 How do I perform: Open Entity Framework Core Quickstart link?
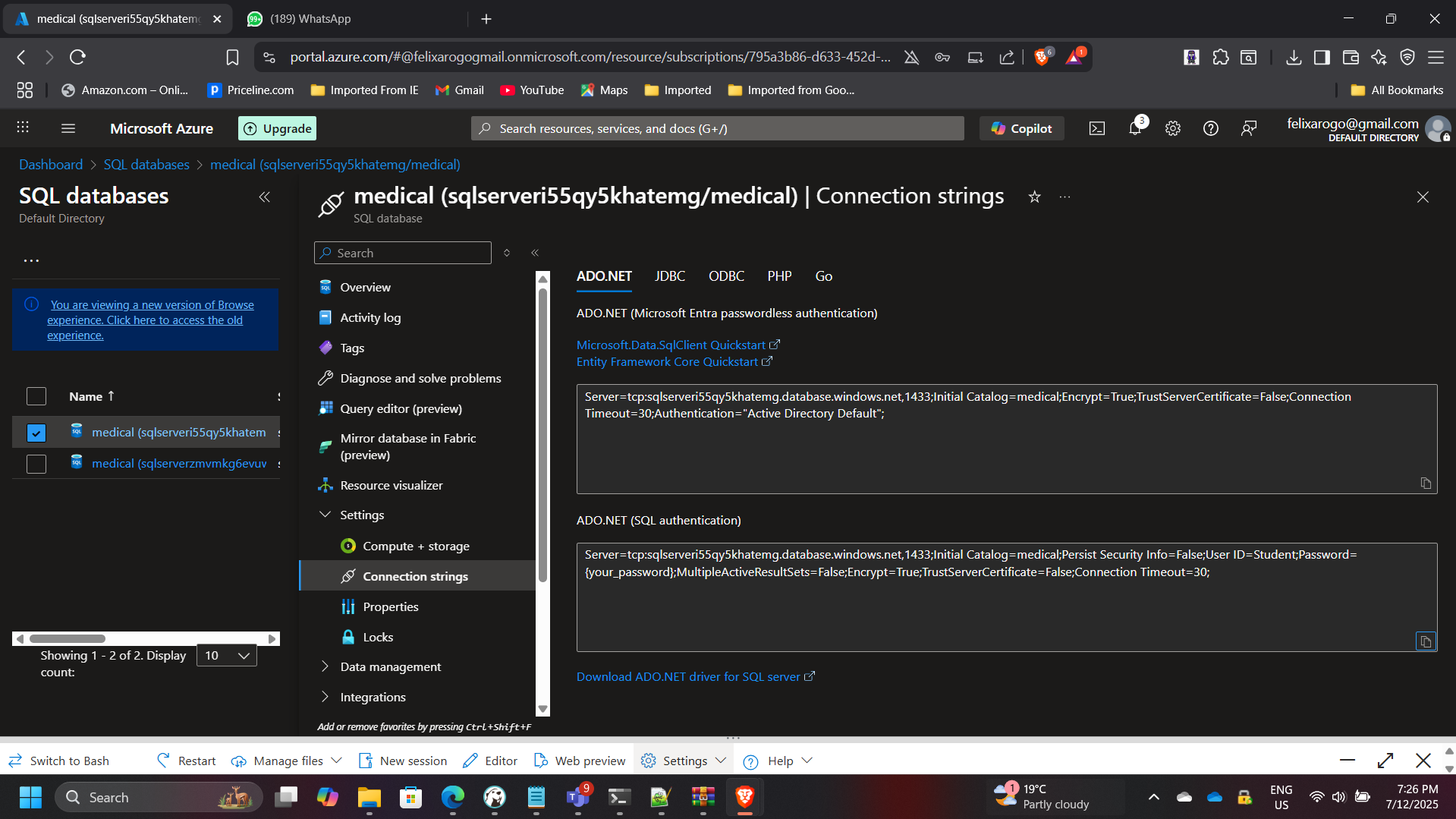pos(668,361)
